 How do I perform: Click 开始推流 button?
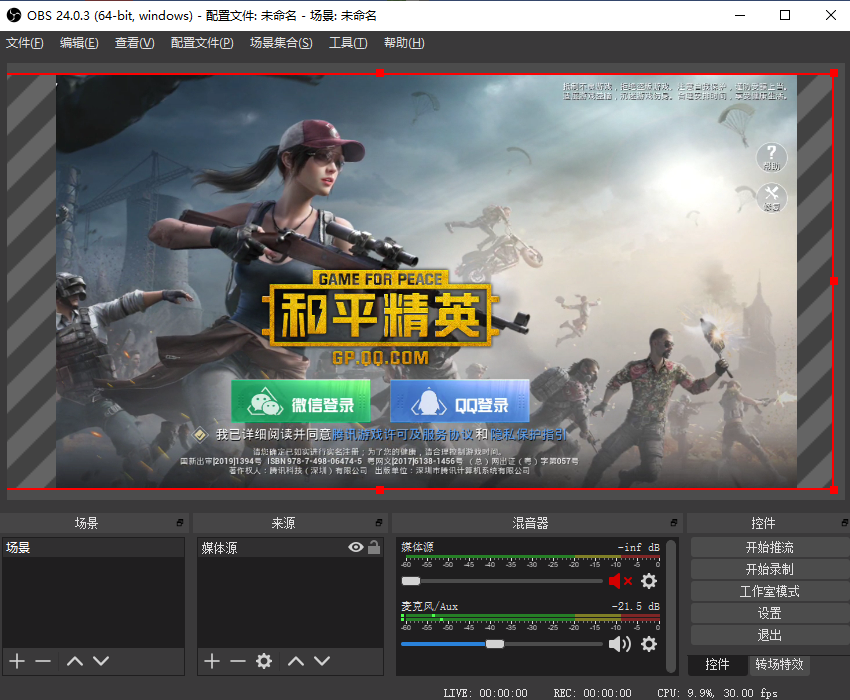tap(770, 548)
